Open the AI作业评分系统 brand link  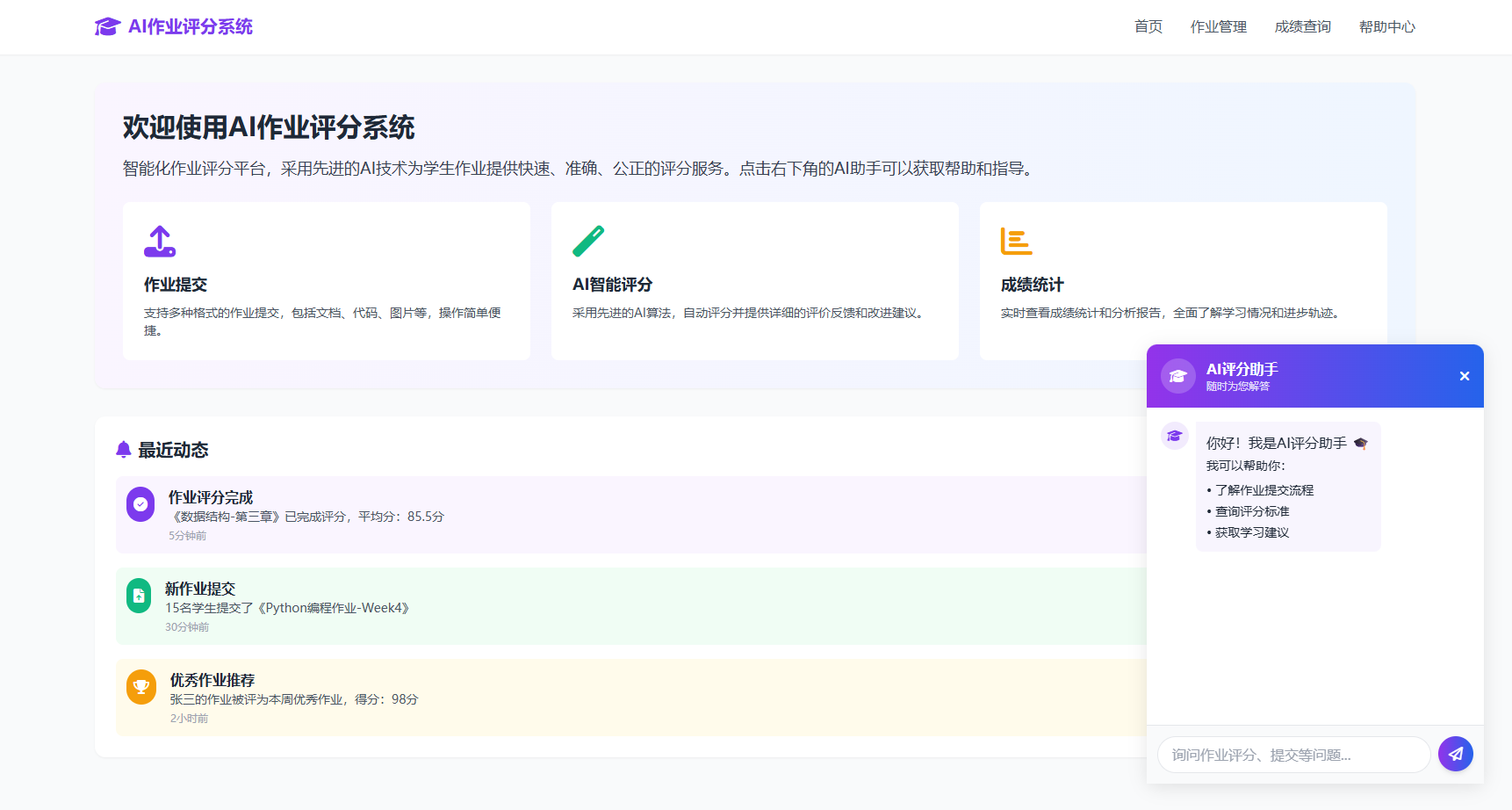pyautogui.click(x=174, y=26)
